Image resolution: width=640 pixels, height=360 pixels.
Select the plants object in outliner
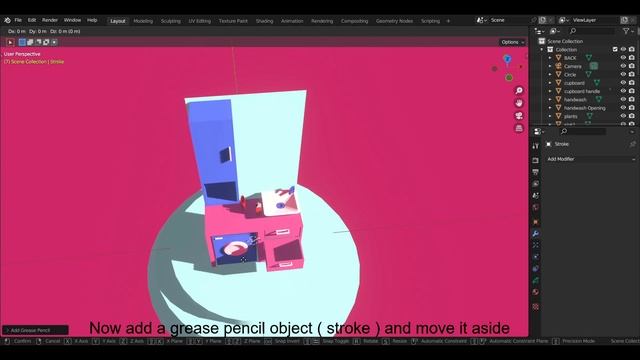point(571,116)
